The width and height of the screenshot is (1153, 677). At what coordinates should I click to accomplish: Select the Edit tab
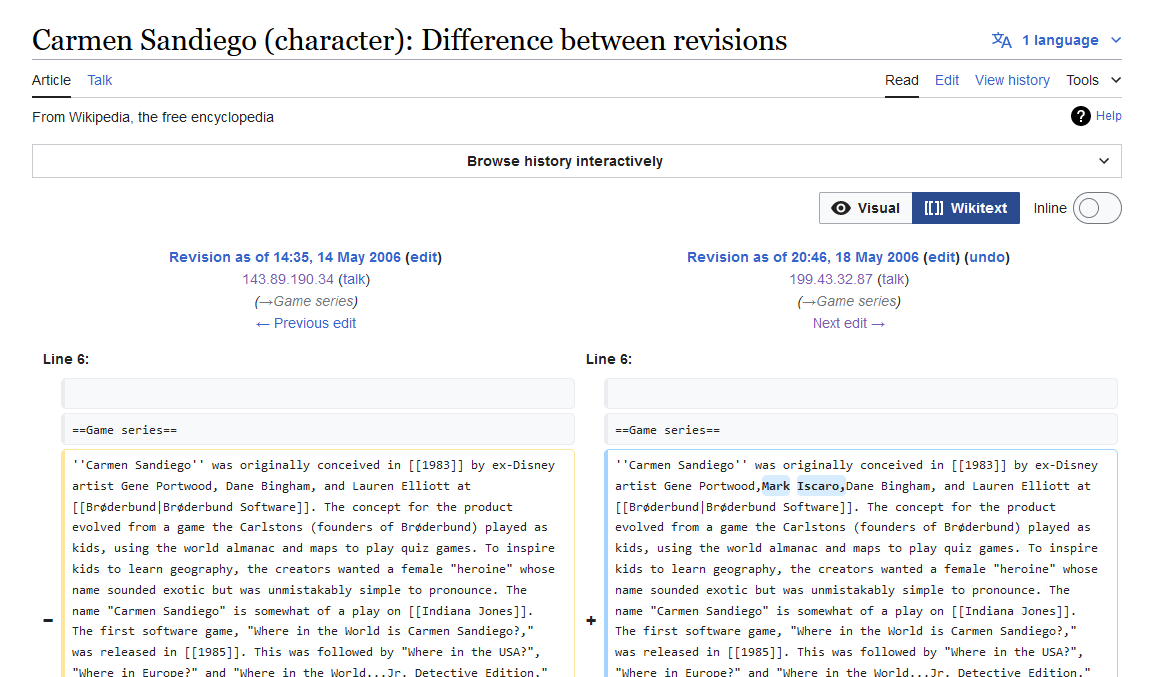coord(946,80)
